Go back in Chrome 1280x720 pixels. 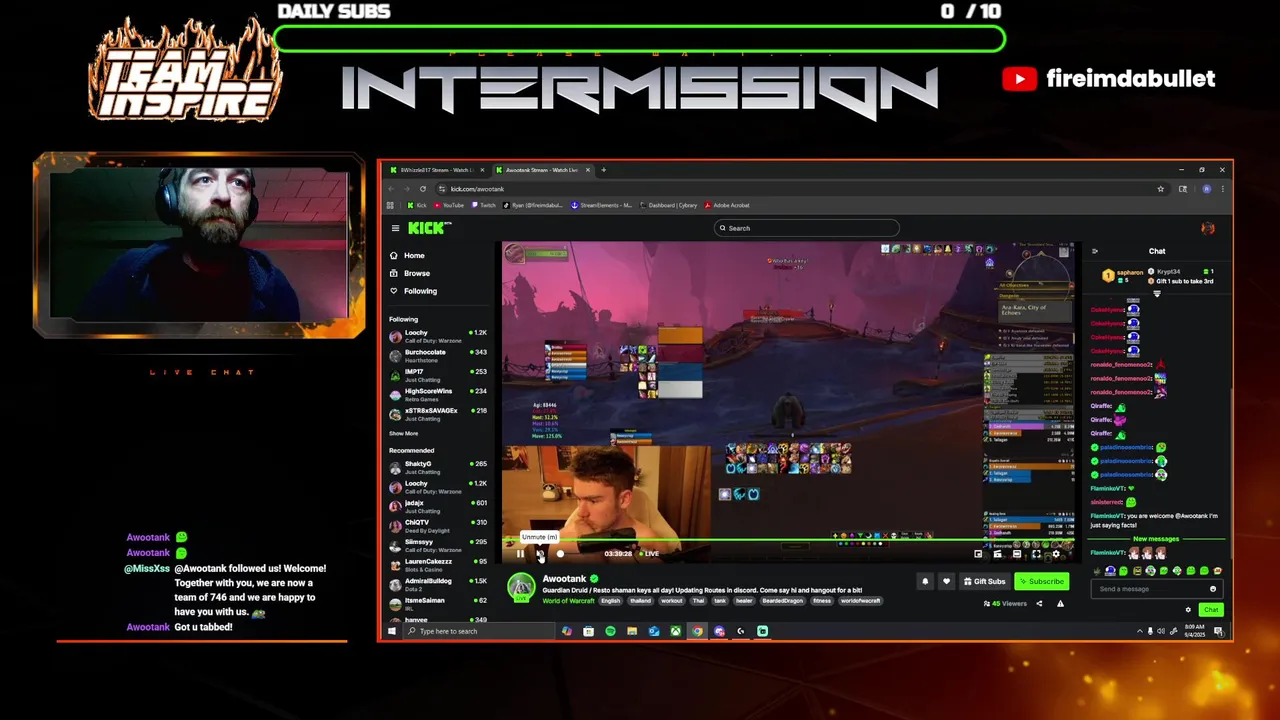click(391, 189)
